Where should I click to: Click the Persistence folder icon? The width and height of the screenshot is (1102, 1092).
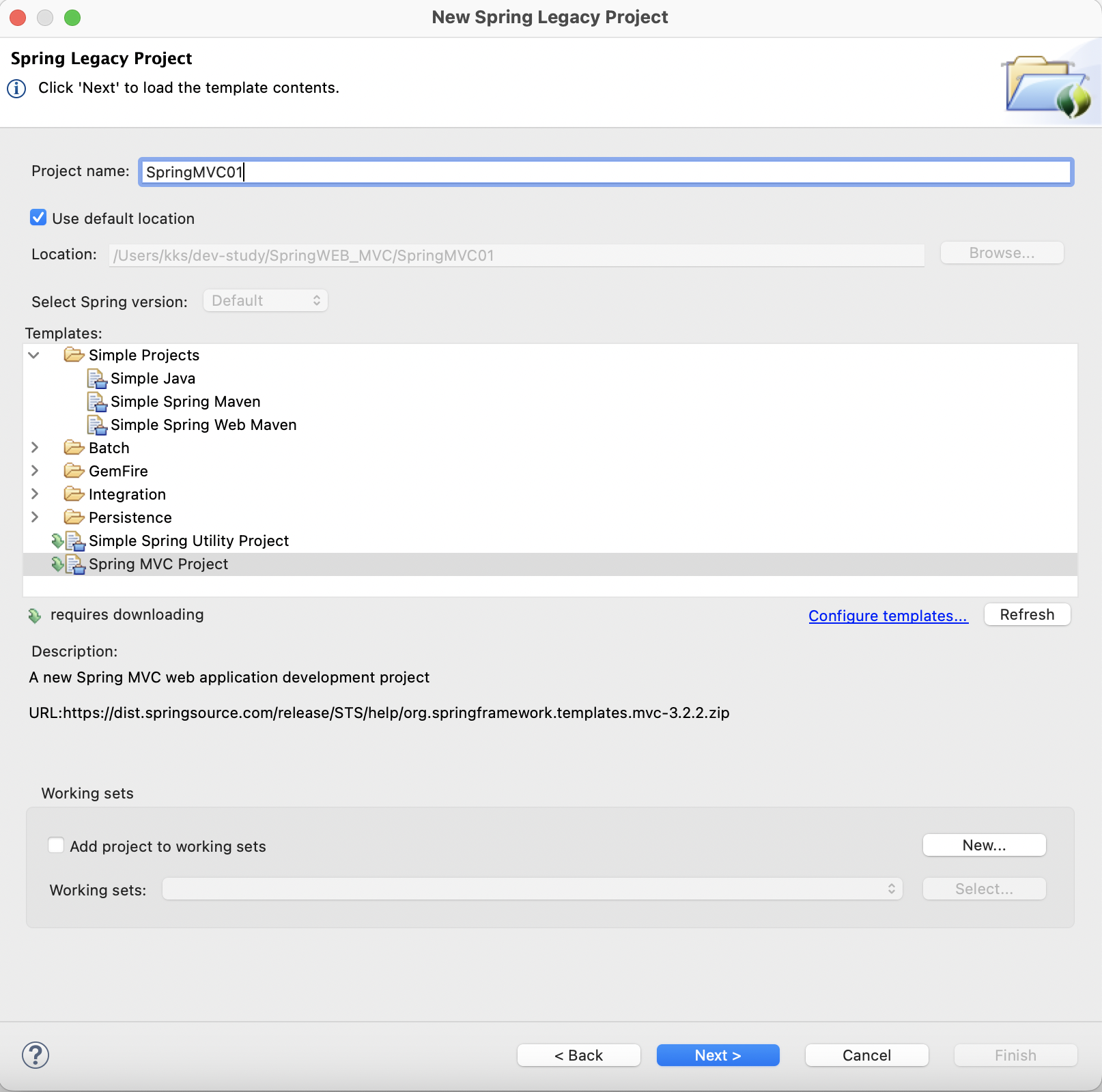click(x=74, y=517)
